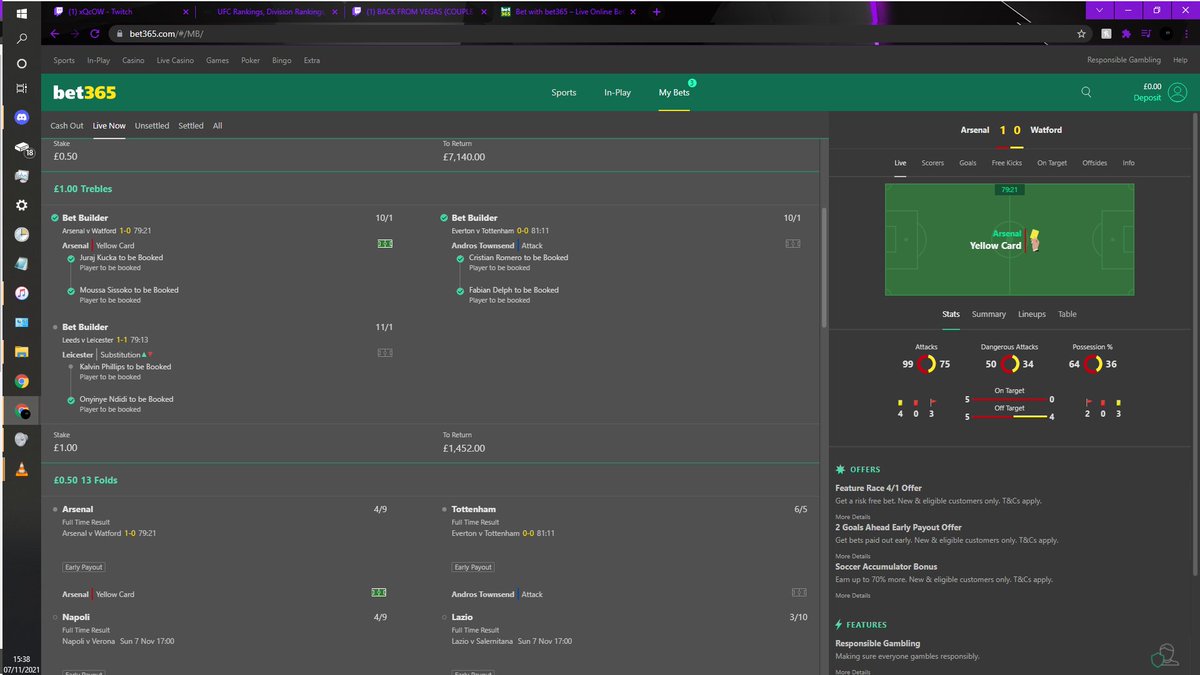Select the Free Kicks tracker tab
1200x675 pixels.
click(1006, 162)
